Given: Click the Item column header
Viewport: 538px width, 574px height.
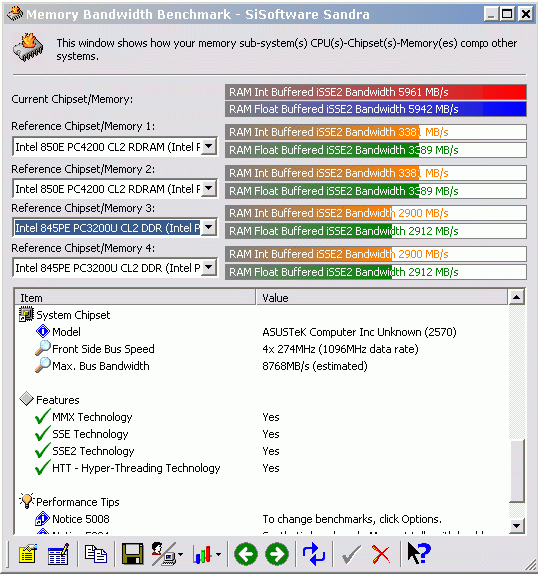Looking at the screenshot, I should (135, 298).
